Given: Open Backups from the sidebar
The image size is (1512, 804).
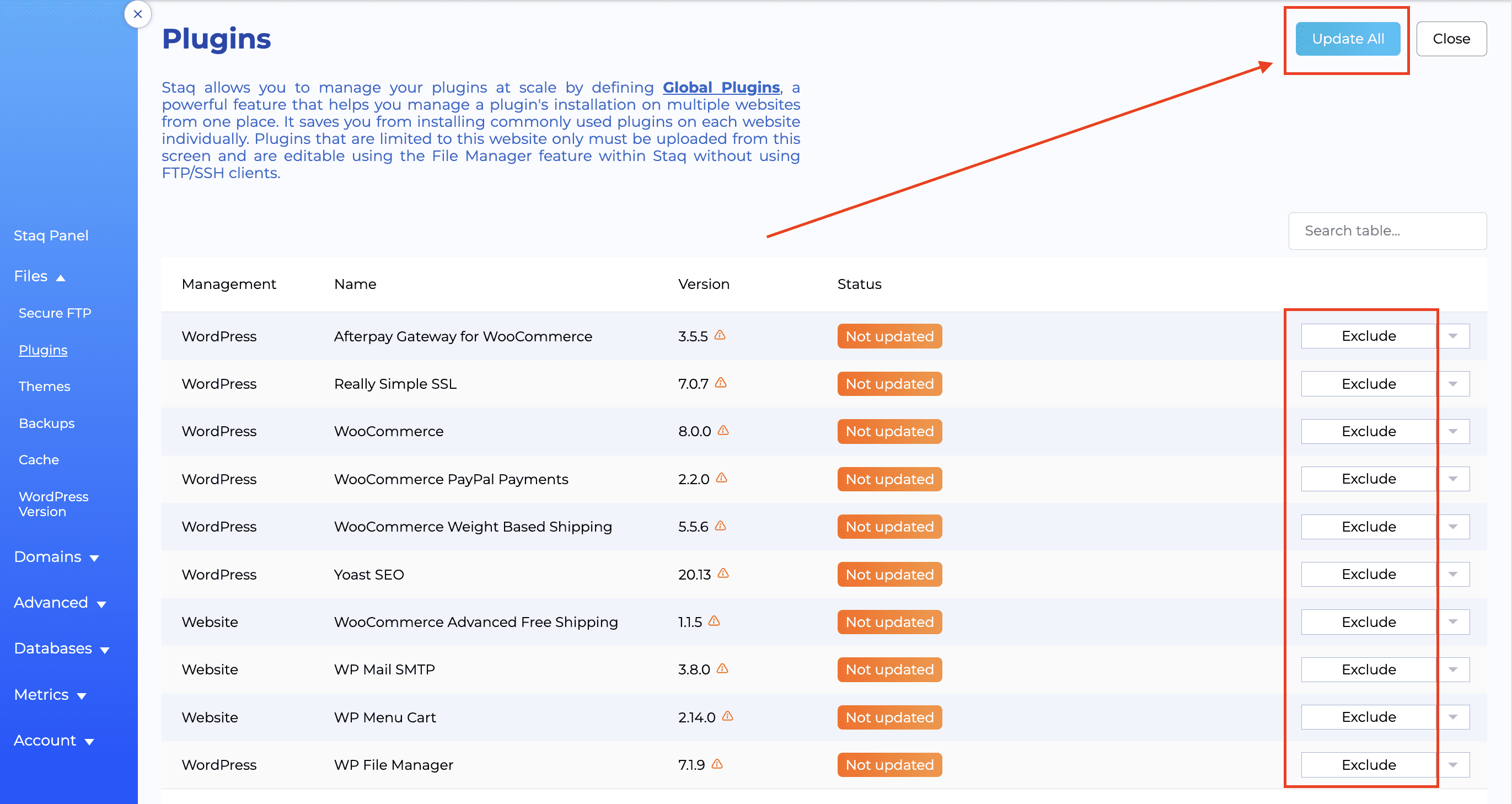Looking at the screenshot, I should click(x=46, y=423).
